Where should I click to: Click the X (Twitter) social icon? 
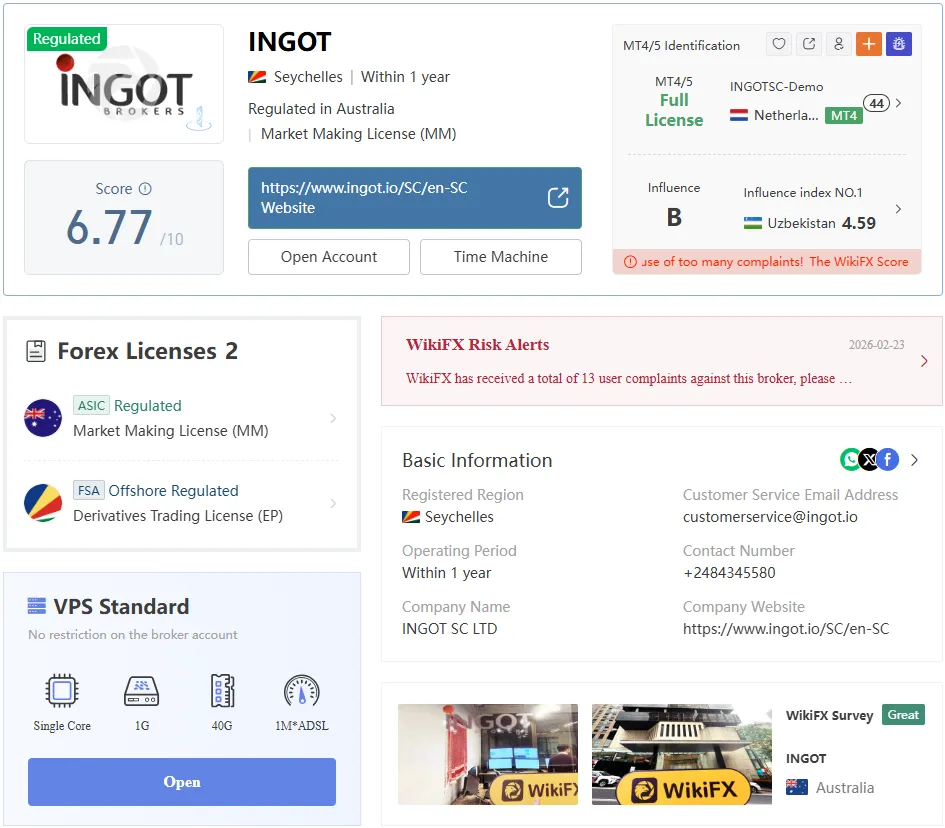click(x=868, y=460)
